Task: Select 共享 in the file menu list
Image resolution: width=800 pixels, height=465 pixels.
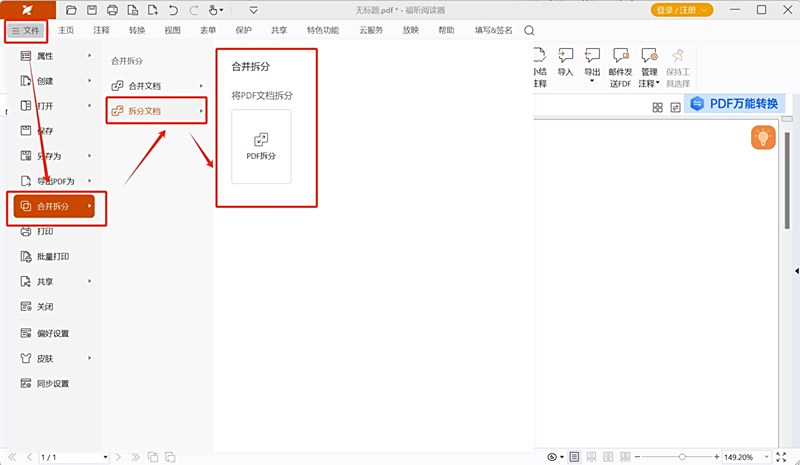Action: pos(56,281)
